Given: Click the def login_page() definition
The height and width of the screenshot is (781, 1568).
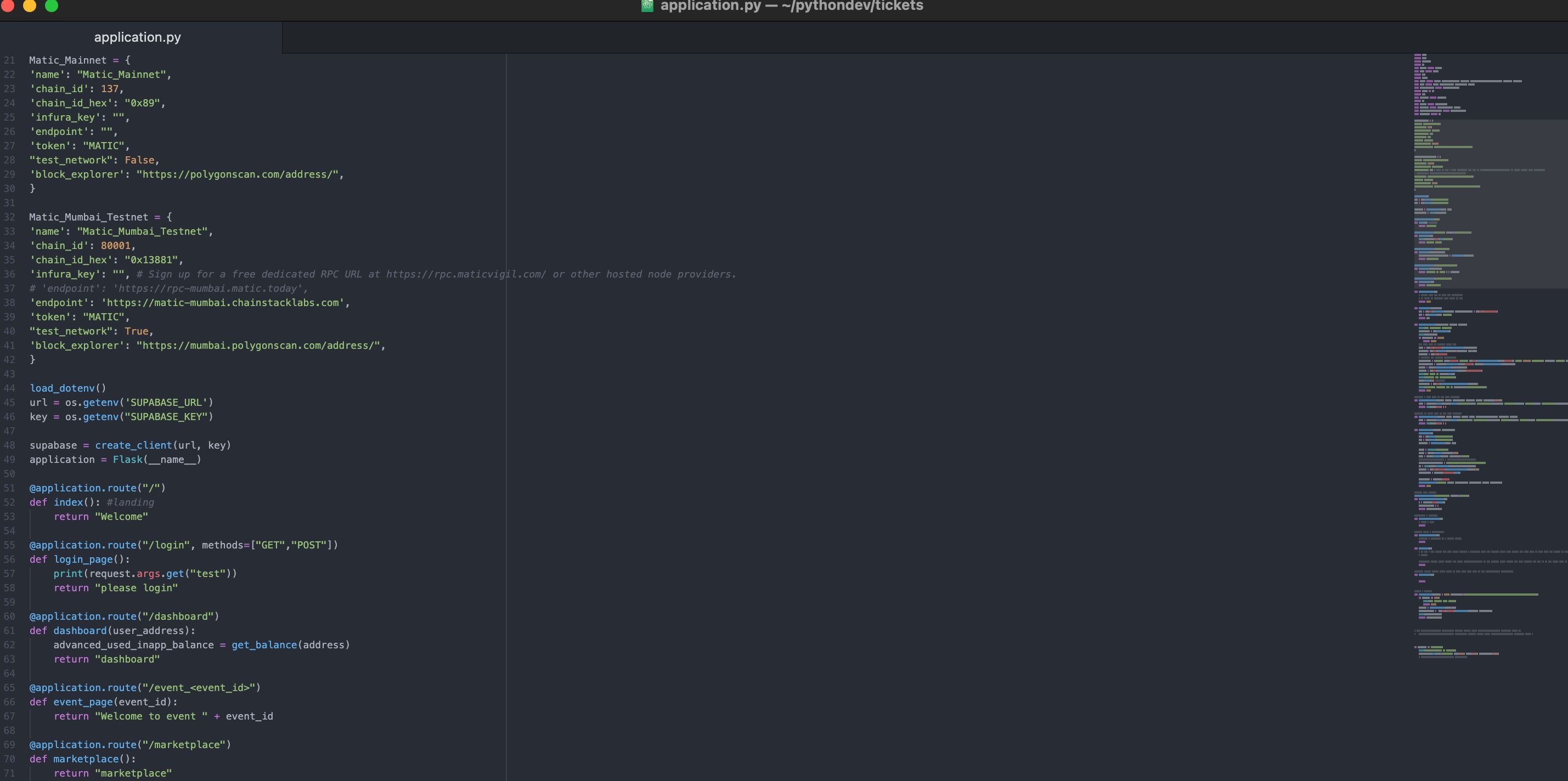Looking at the screenshot, I should click(80, 559).
